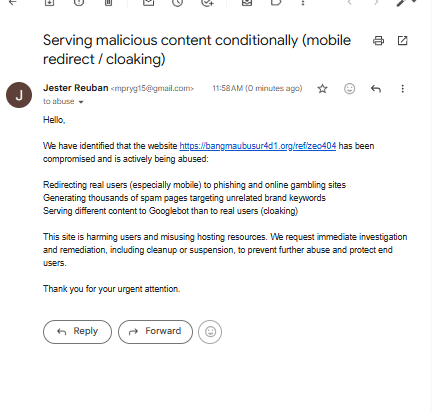Go back to inbox with arrow

[12, 3]
